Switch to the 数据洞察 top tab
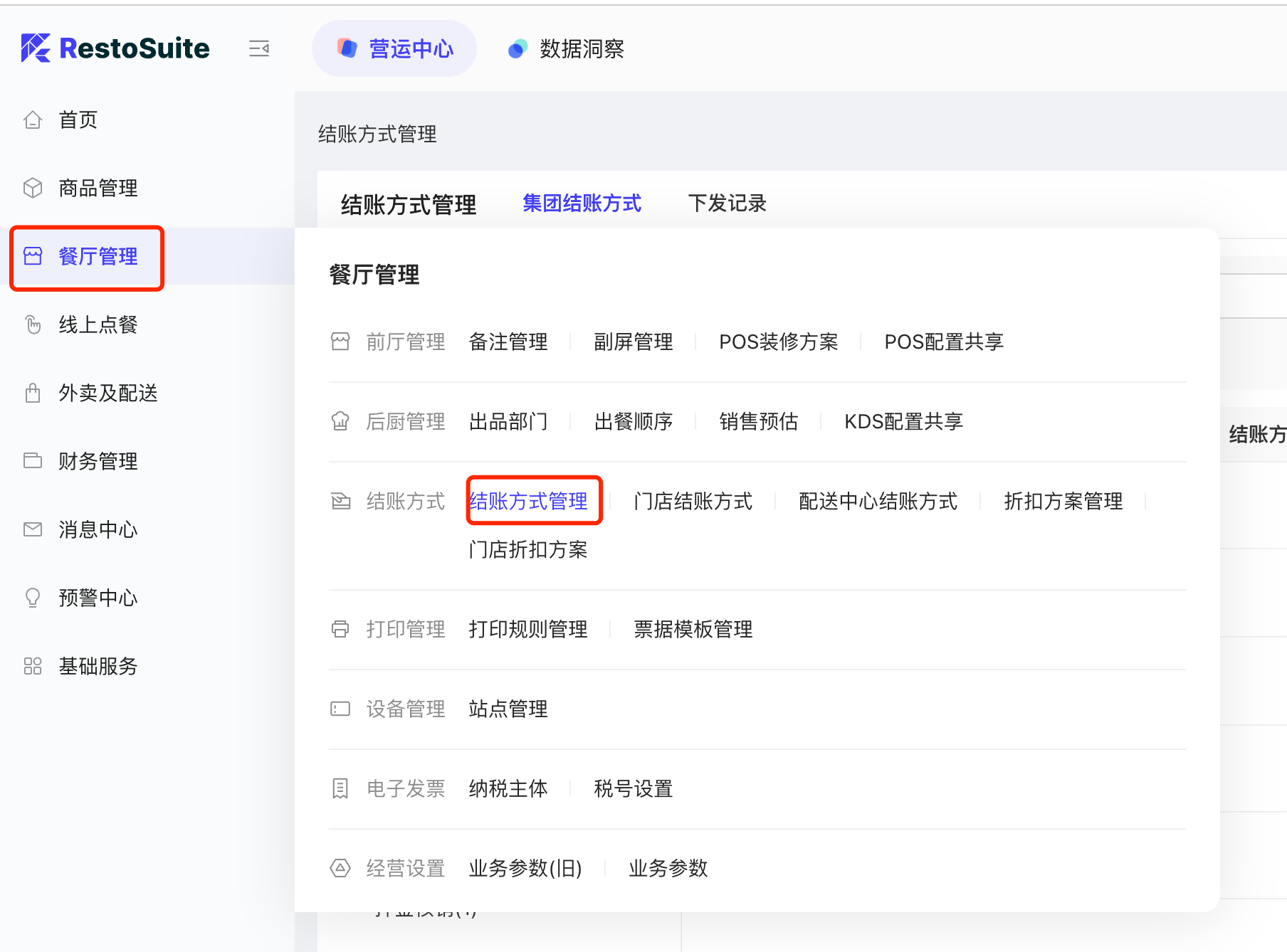Image resolution: width=1287 pixels, height=952 pixels. 566,48
